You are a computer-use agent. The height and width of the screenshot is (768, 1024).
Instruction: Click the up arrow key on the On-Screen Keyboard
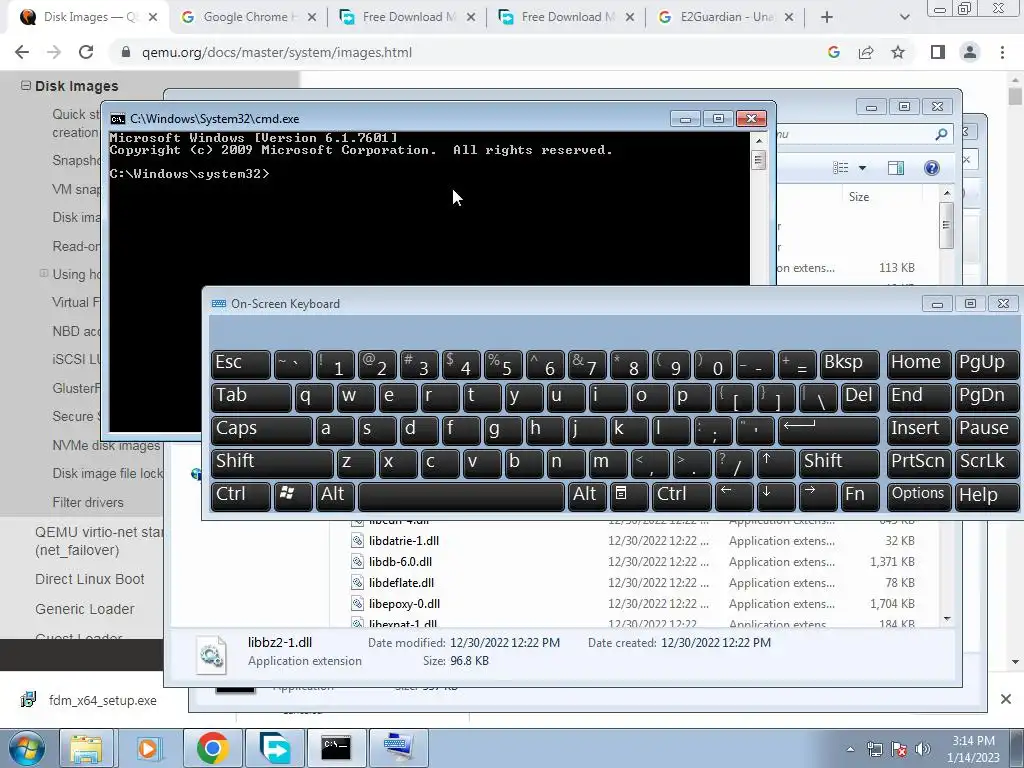tap(776, 463)
